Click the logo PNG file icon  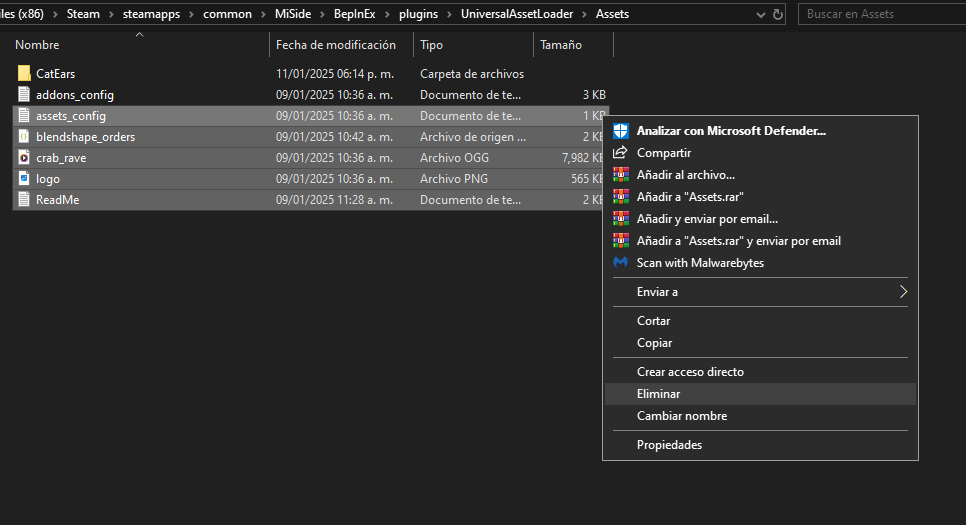point(24,179)
